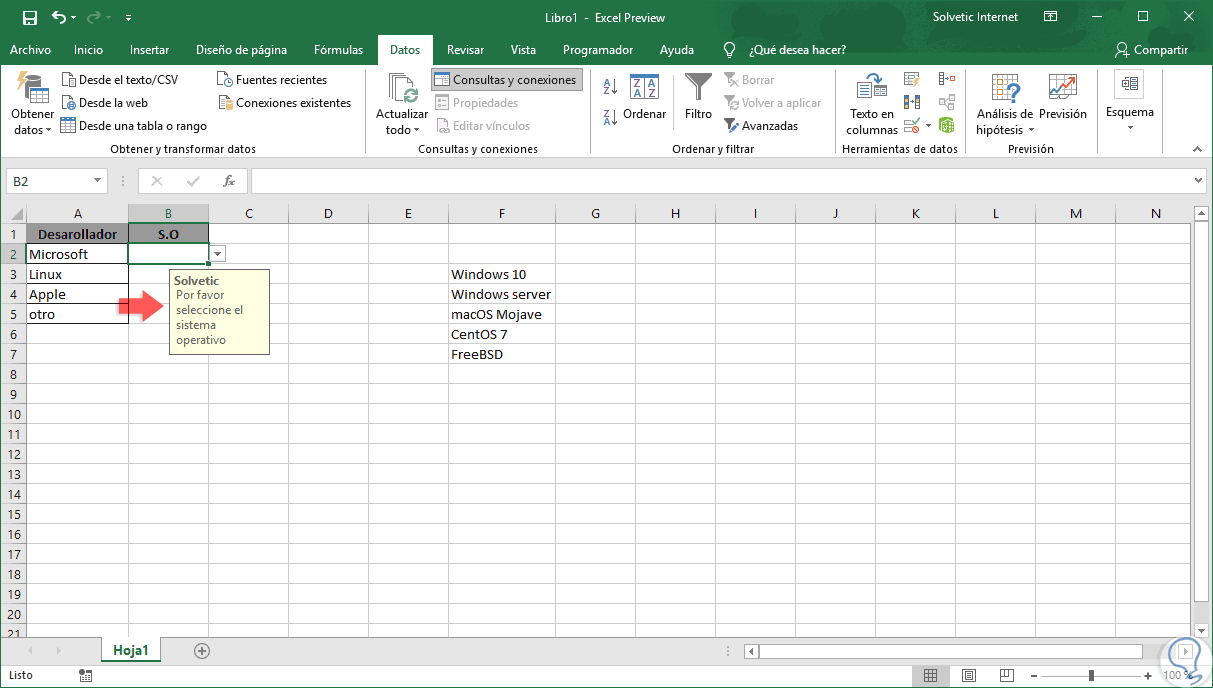Sort descending with the Z-A icon

click(x=610, y=117)
